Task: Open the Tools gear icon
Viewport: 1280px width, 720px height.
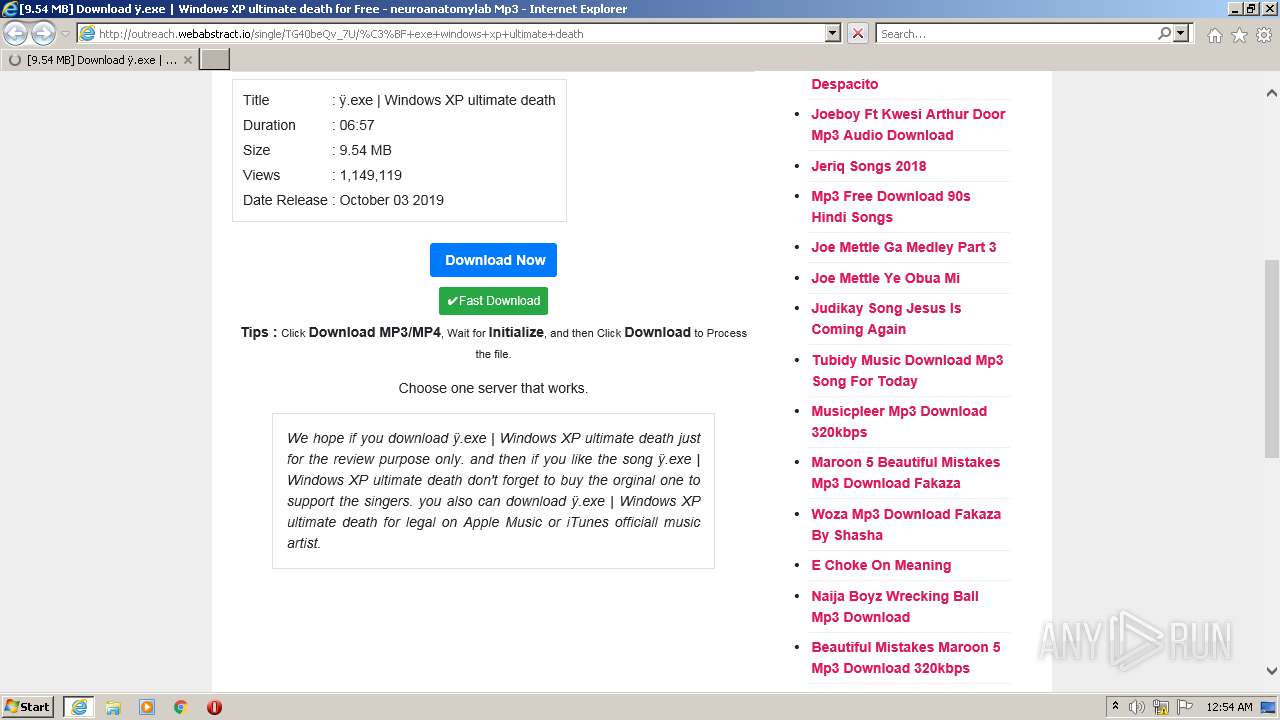Action: click(1264, 35)
